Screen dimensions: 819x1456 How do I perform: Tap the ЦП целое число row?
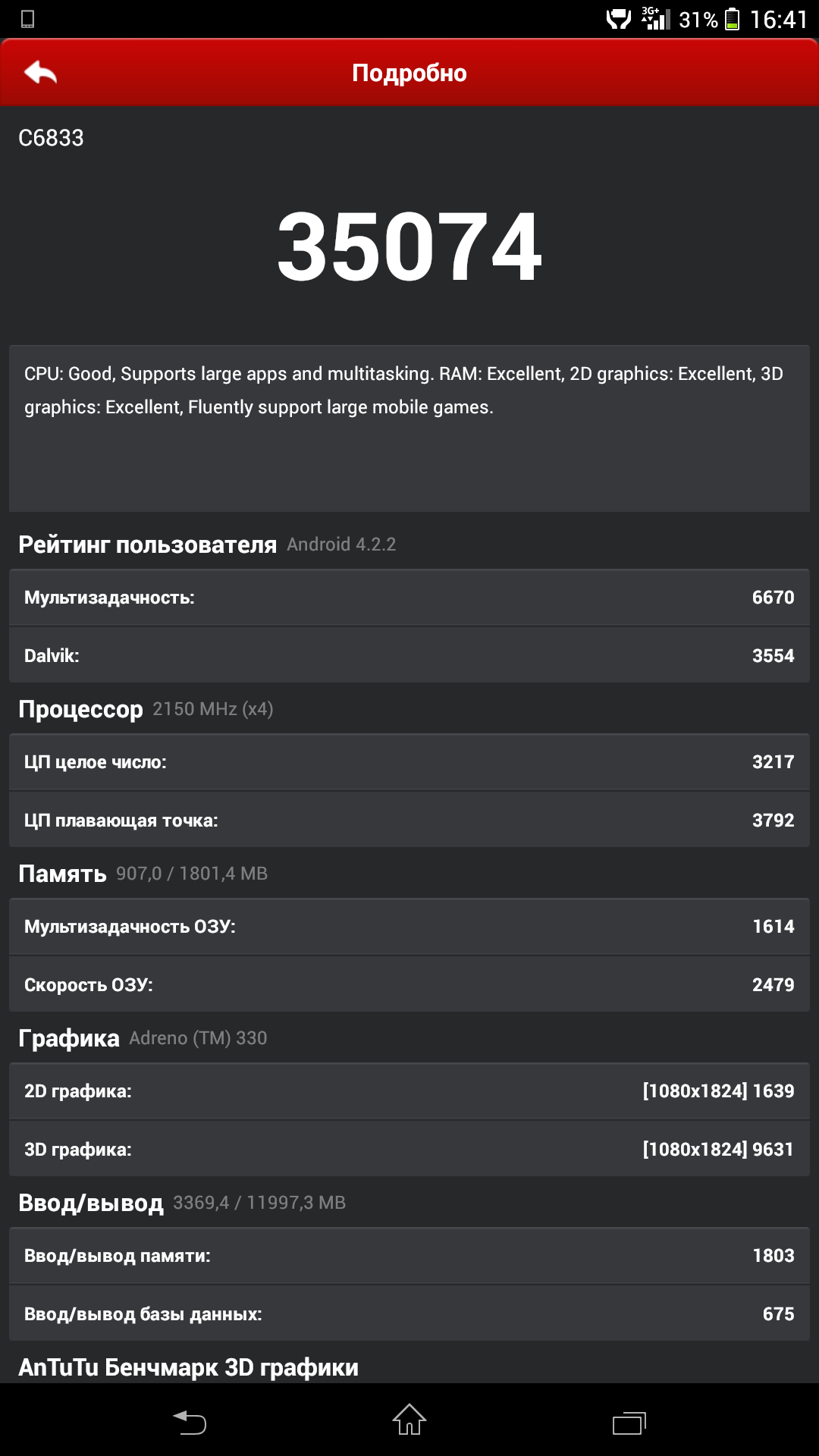[409, 762]
